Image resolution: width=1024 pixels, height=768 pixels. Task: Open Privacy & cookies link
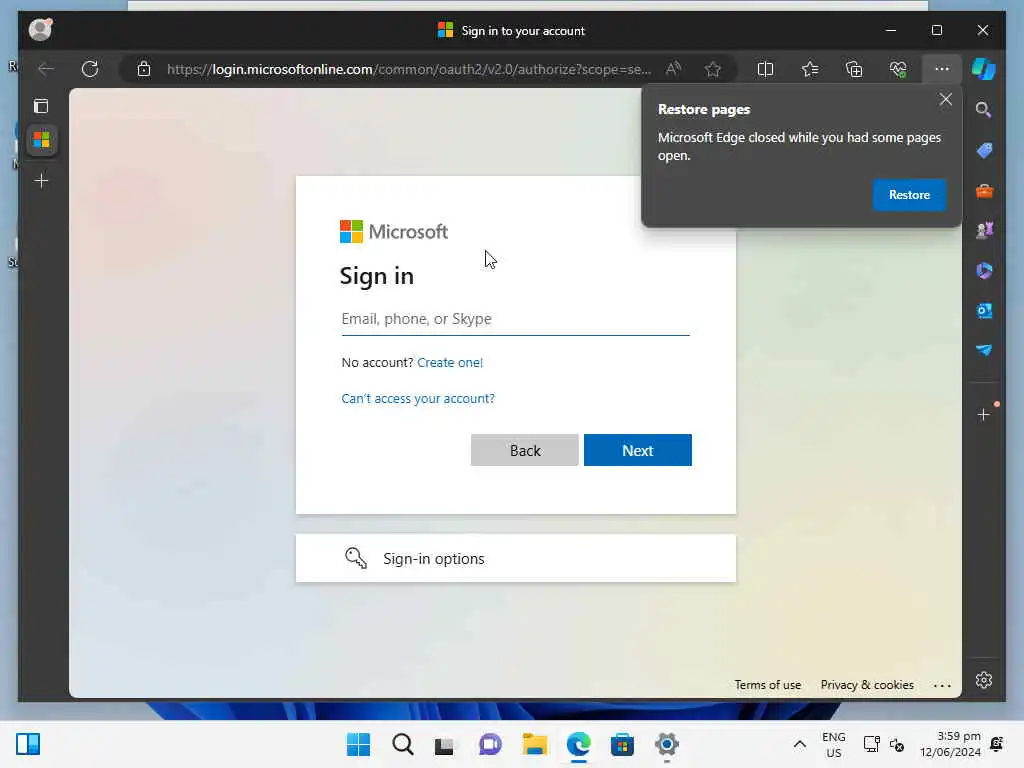tap(867, 684)
